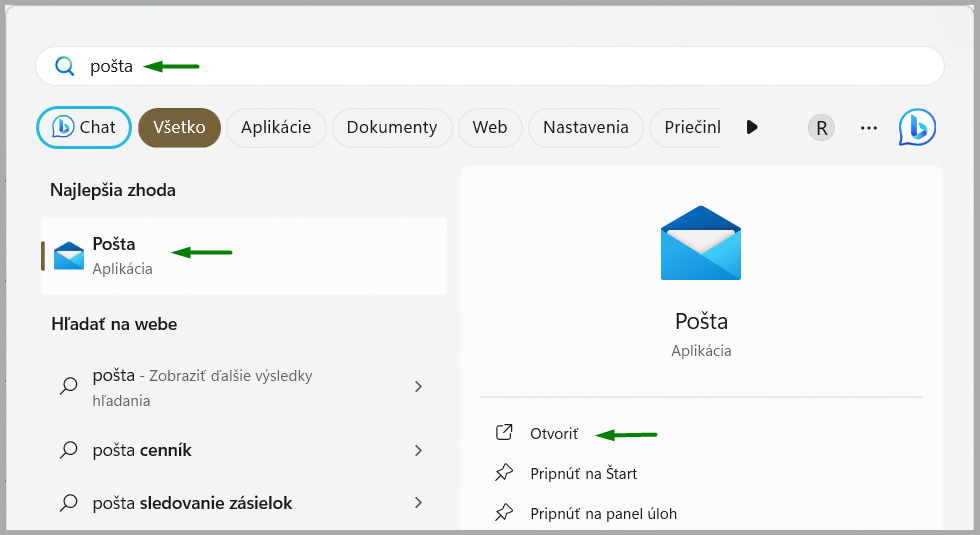Click the R user account avatar
The height and width of the screenshot is (535, 980).
pos(821,128)
